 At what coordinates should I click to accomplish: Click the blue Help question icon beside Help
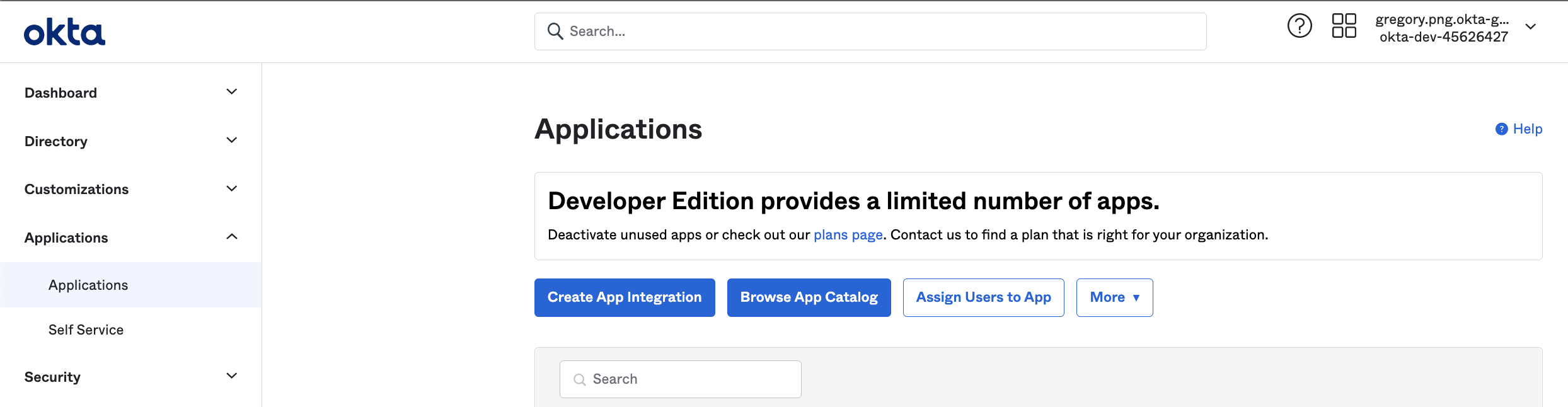coord(1501,129)
